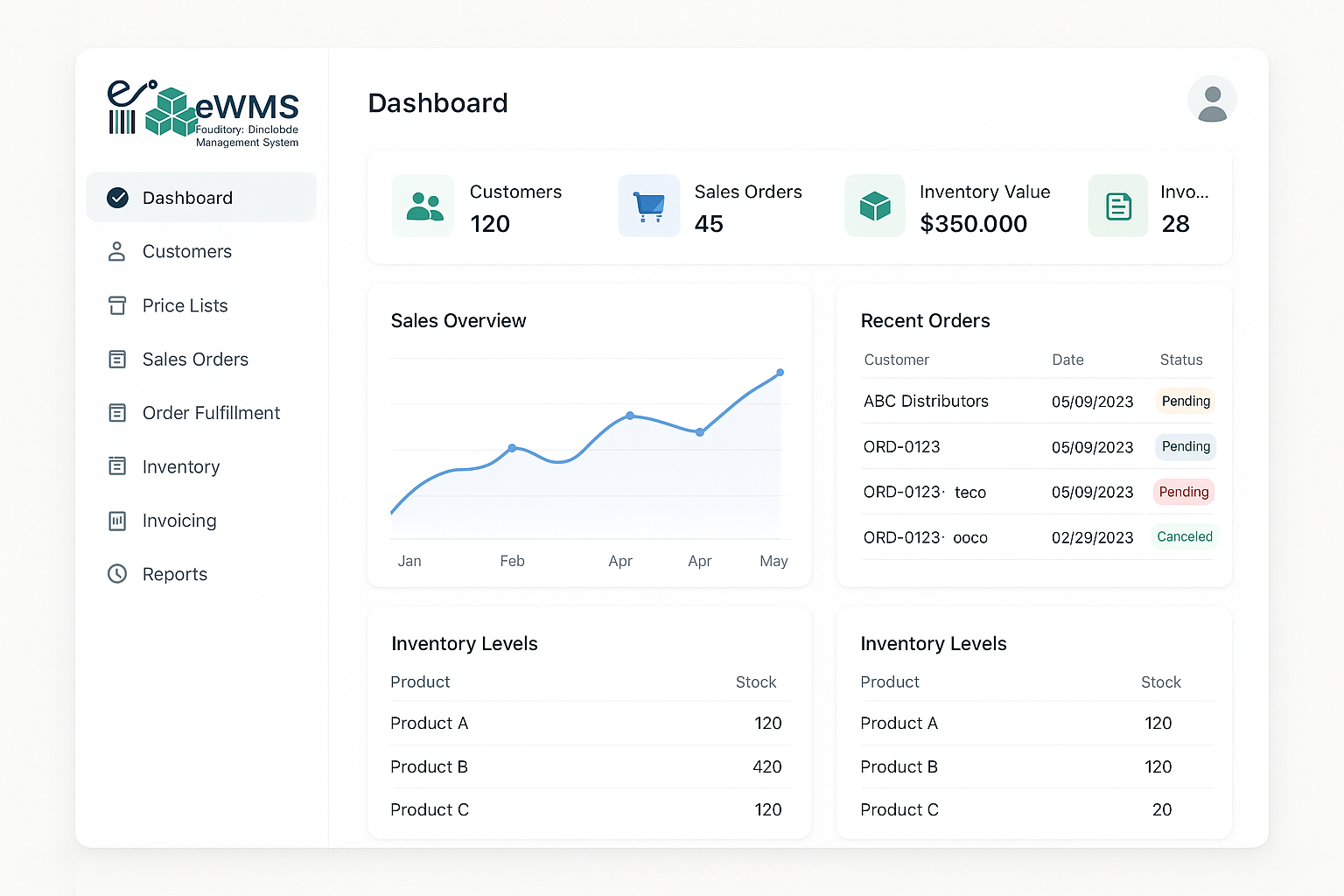Click the Order Fulfillment icon
Screen dimensions: 1344x896
click(117, 413)
